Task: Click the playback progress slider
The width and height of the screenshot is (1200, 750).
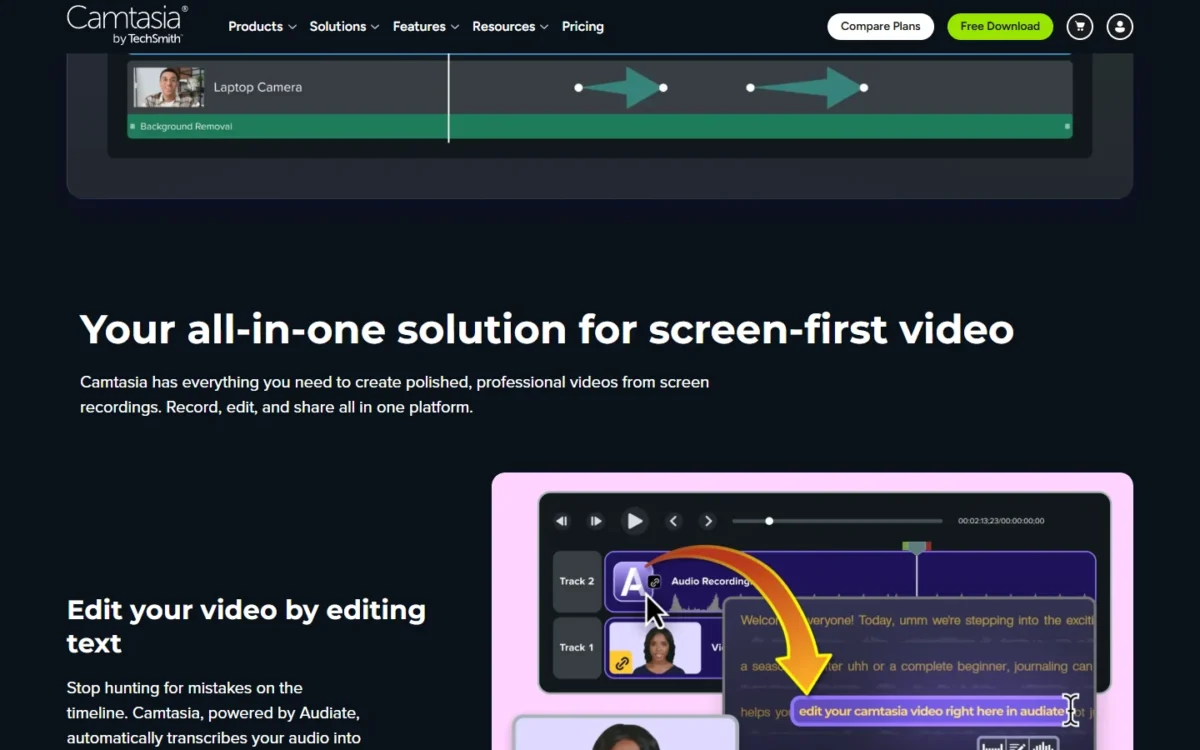Action: pyautogui.click(x=837, y=521)
